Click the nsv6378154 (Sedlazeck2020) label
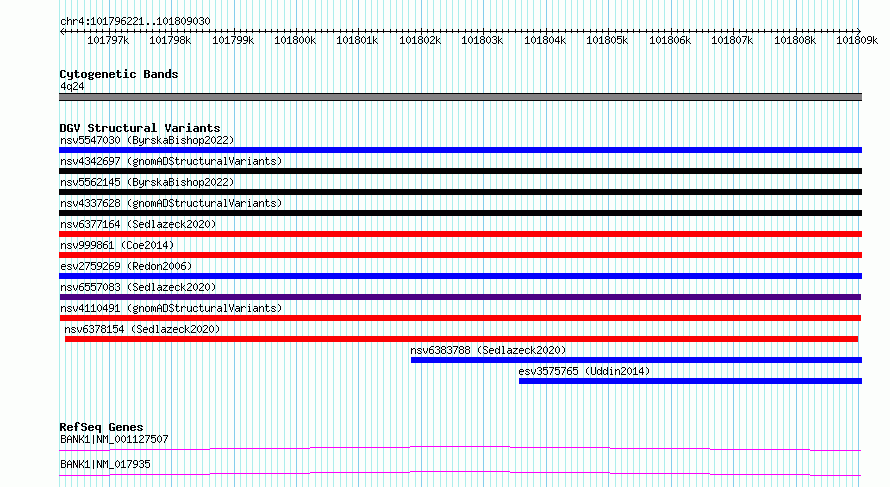 [142, 329]
